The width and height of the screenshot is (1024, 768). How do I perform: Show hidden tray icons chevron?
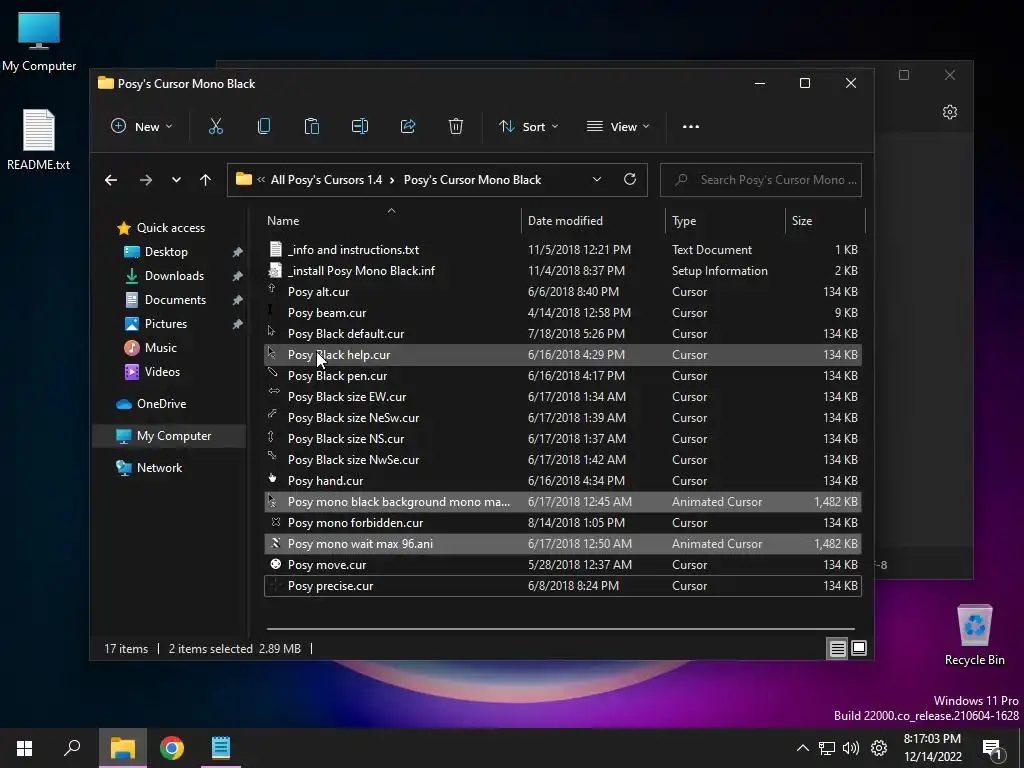point(803,748)
